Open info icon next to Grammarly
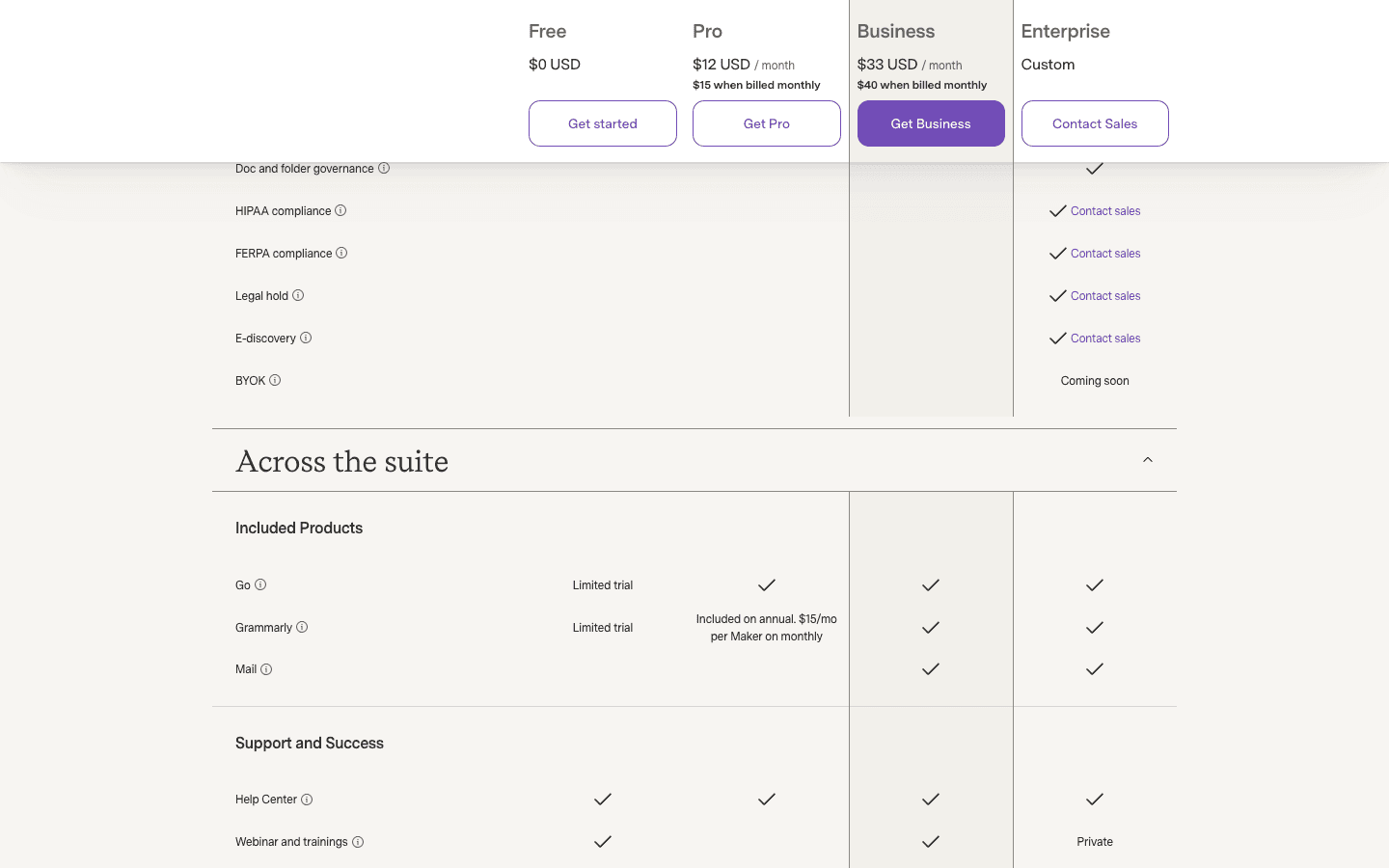The width and height of the screenshot is (1389, 868). coord(302,627)
